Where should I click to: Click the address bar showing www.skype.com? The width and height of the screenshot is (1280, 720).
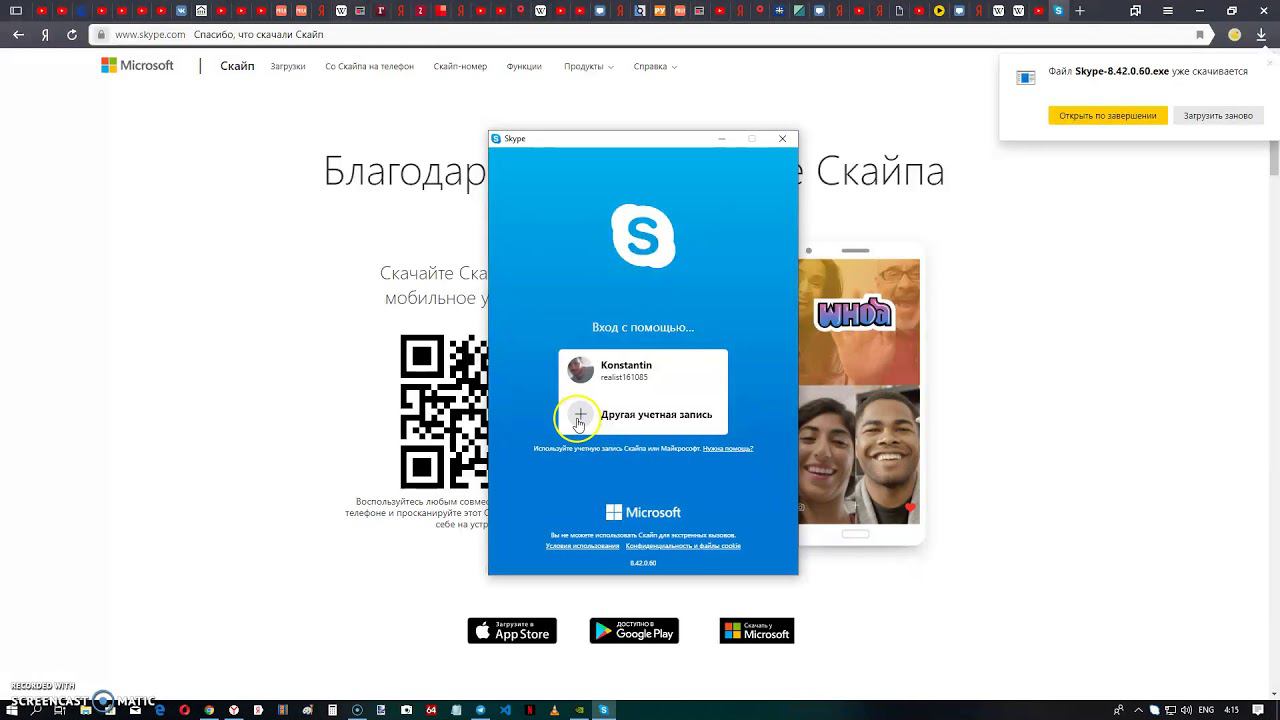point(650,34)
